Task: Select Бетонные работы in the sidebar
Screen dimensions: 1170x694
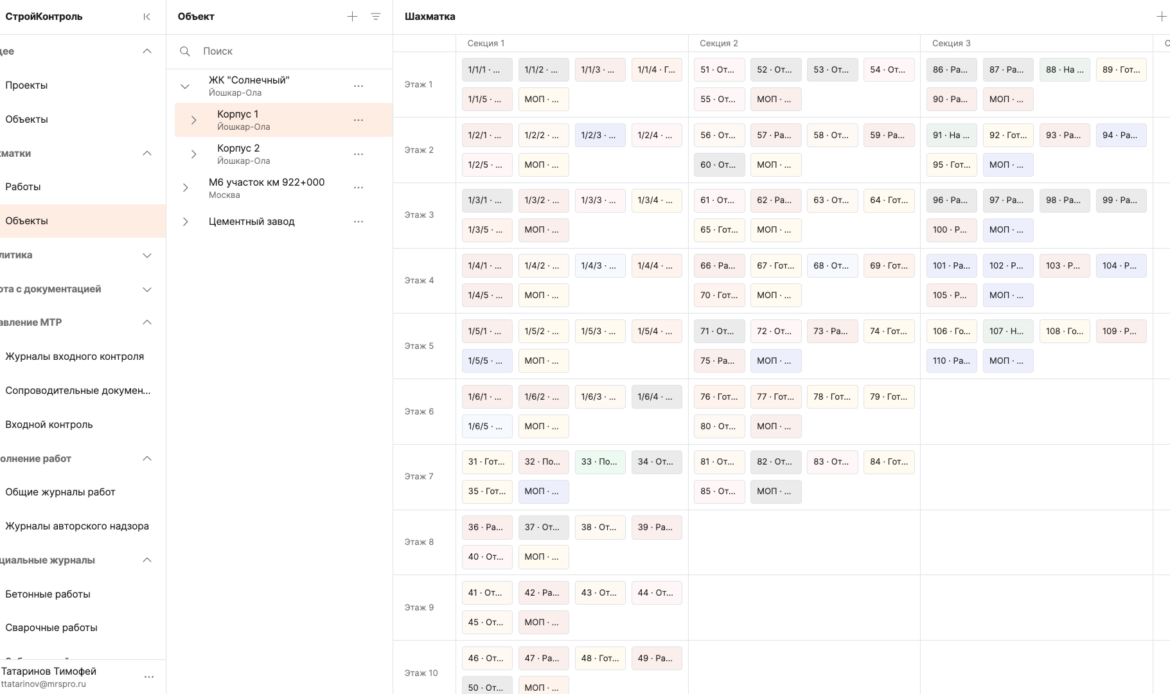Action: coord(48,594)
